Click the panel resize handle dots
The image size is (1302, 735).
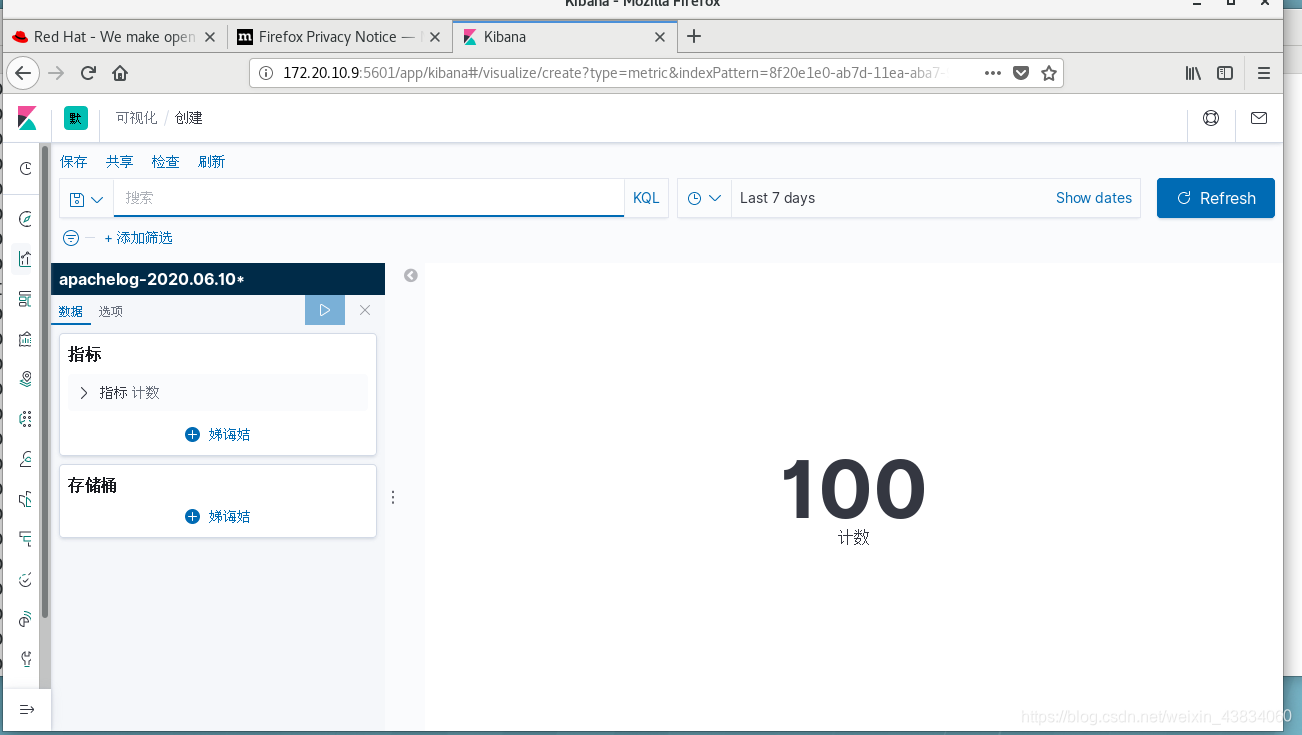(393, 497)
